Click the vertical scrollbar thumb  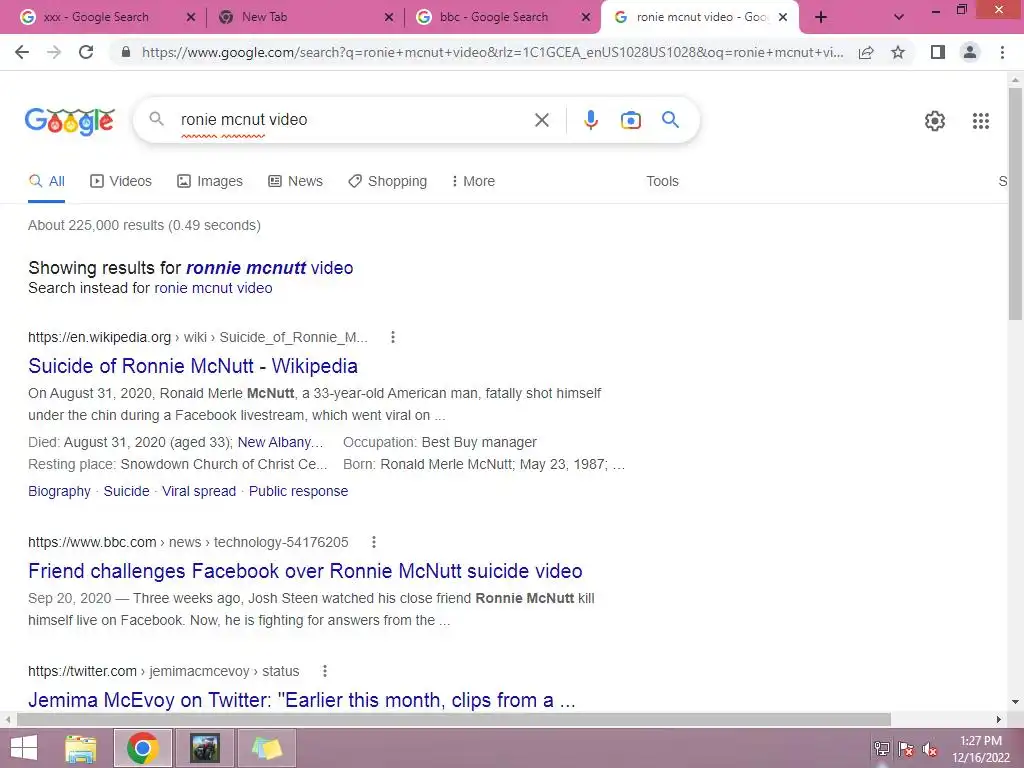click(x=1015, y=203)
